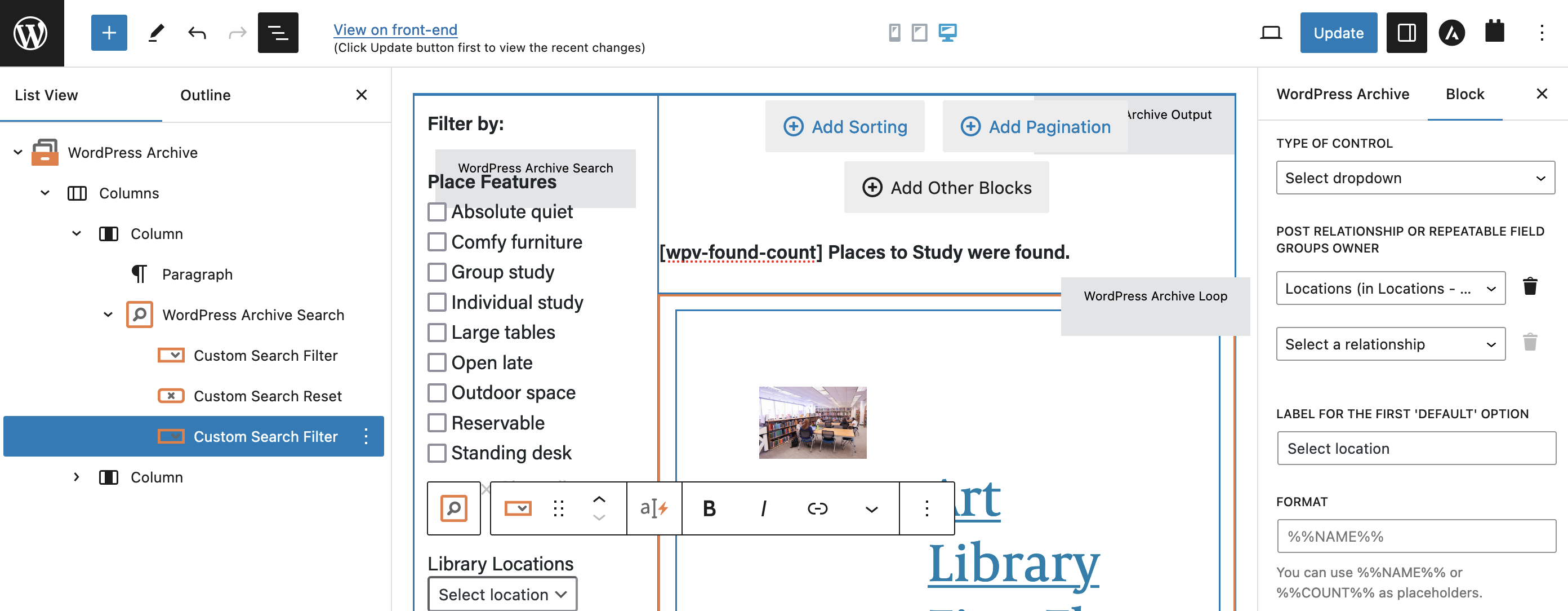Collapse the first Column tree item
Image resolution: width=1568 pixels, height=611 pixels.
coord(77,233)
